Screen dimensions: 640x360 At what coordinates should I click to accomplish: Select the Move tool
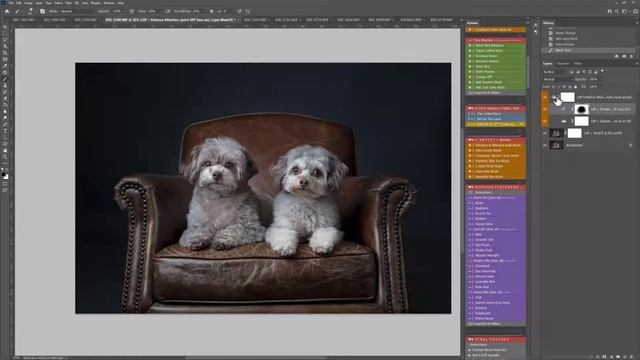5,27
